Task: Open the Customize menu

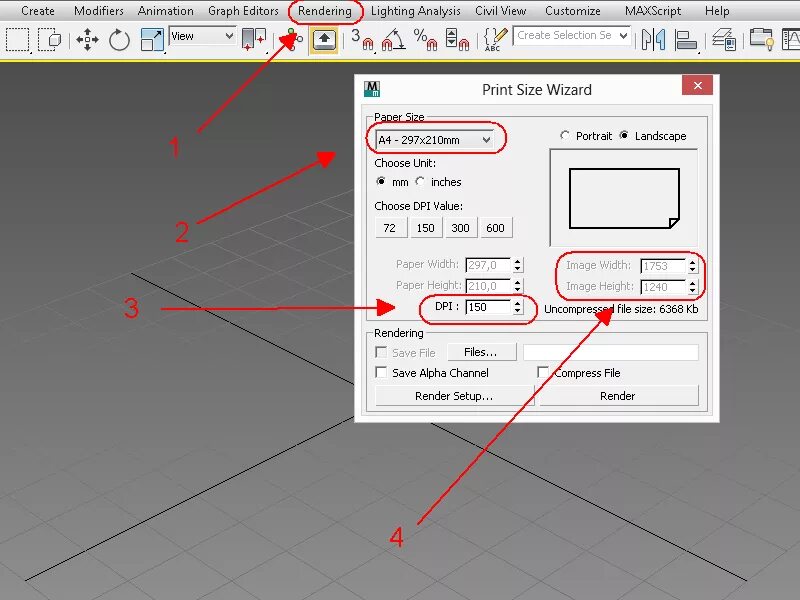Action: point(572,11)
